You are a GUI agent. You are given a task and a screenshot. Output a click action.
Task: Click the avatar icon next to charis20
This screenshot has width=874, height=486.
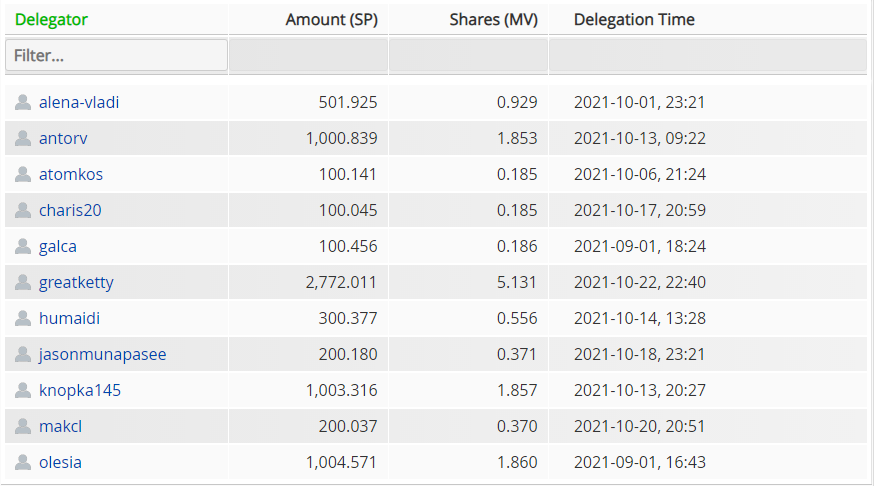(x=23, y=210)
